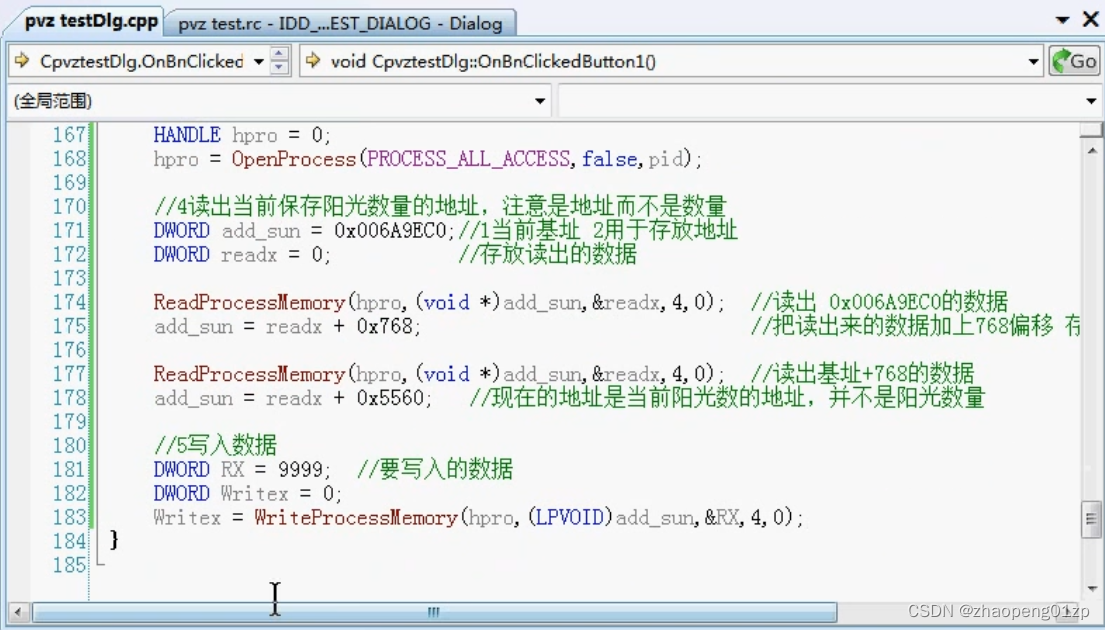This screenshot has height=630, width=1105.
Task: Close the current document tab
Action: coord(1091,19)
